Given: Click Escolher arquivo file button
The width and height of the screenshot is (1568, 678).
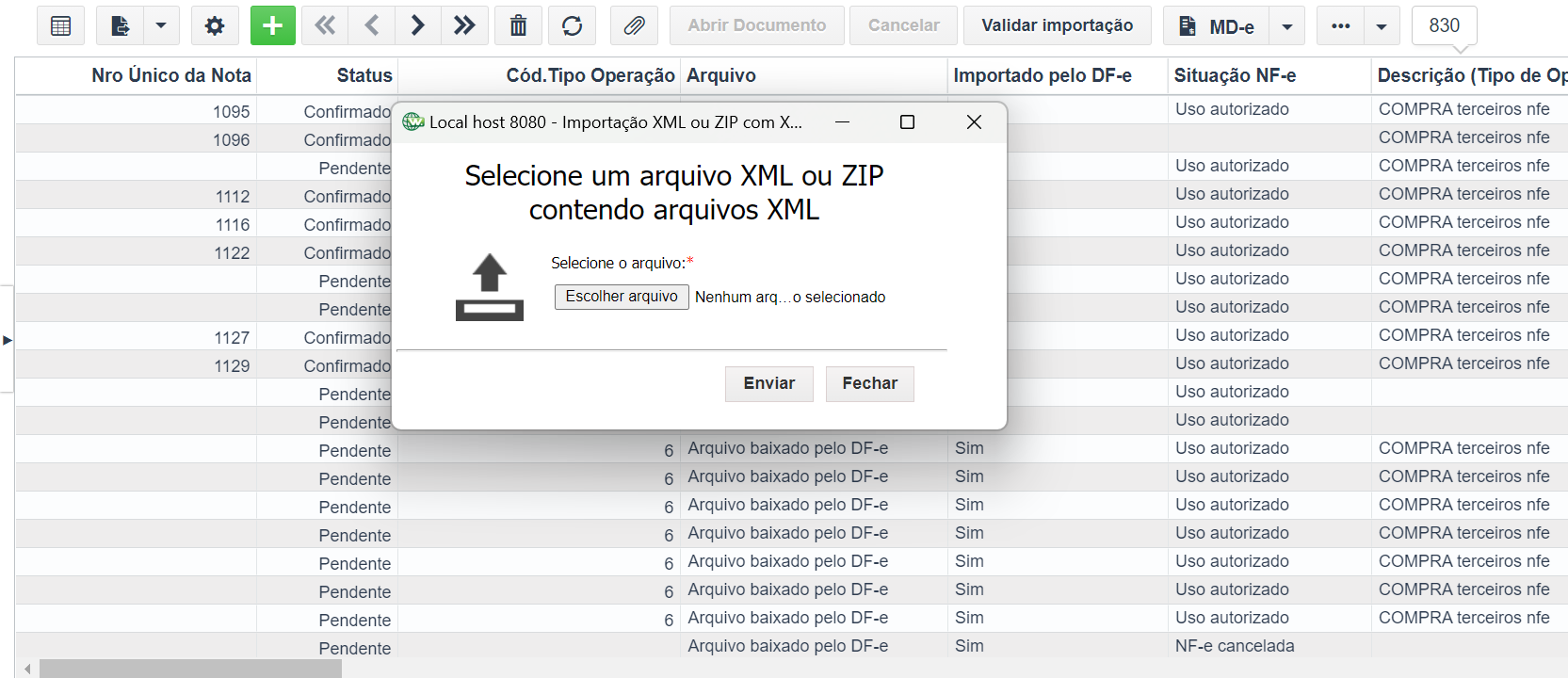Looking at the screenshot, I should (x=622, y=297).
